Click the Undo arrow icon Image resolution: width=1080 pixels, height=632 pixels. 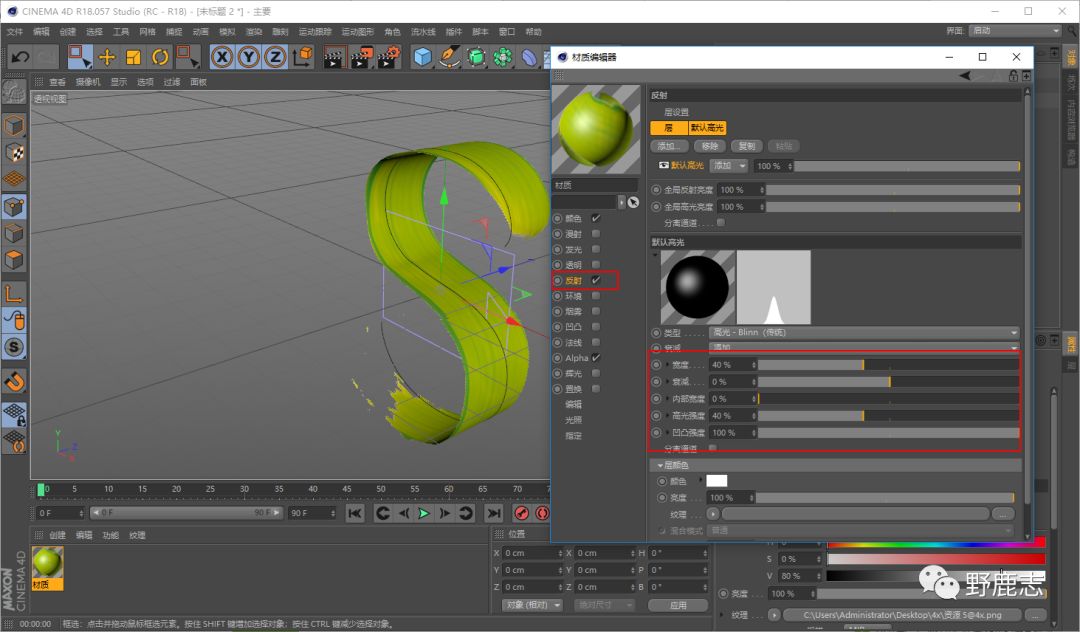20,57
